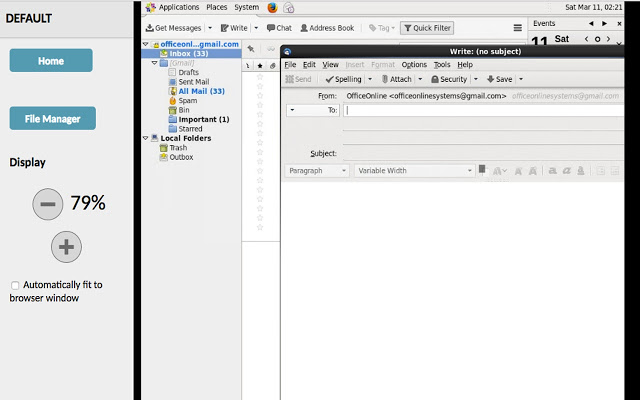
Task: Click the File Manager button
Action: click(53, 118)
